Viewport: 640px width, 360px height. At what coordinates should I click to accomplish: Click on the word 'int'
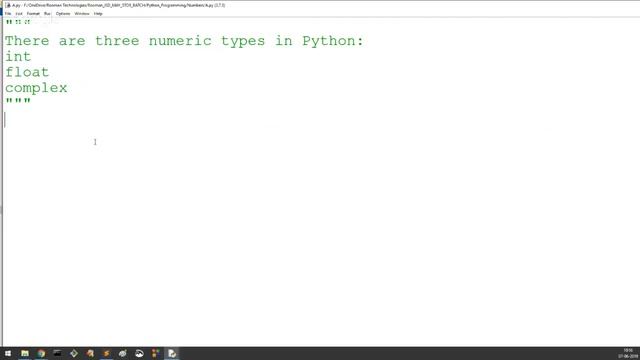point(18,56)
